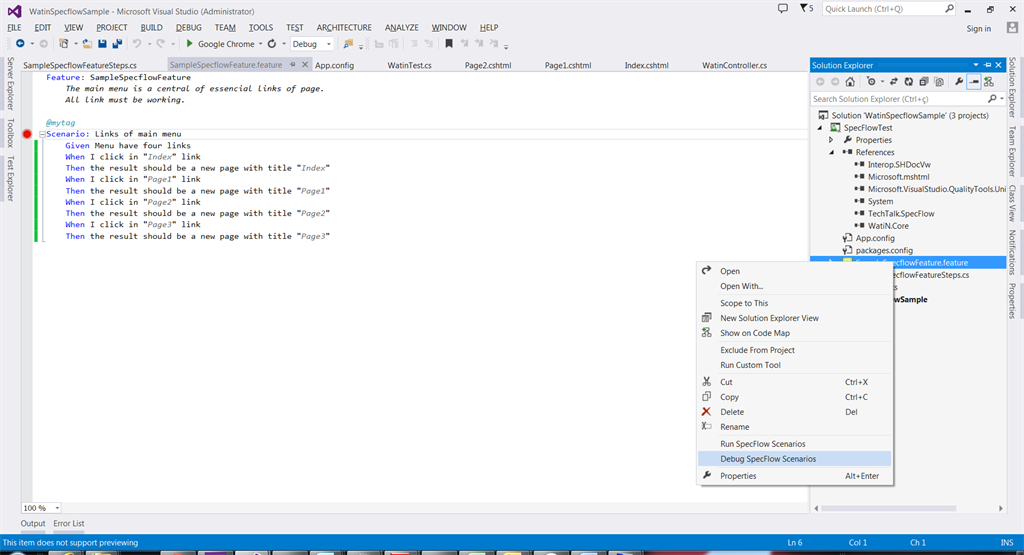This screenshot has height=555, width=1024.
Task: Click the Quick Launch input box
Action: (x=882, y=8)
